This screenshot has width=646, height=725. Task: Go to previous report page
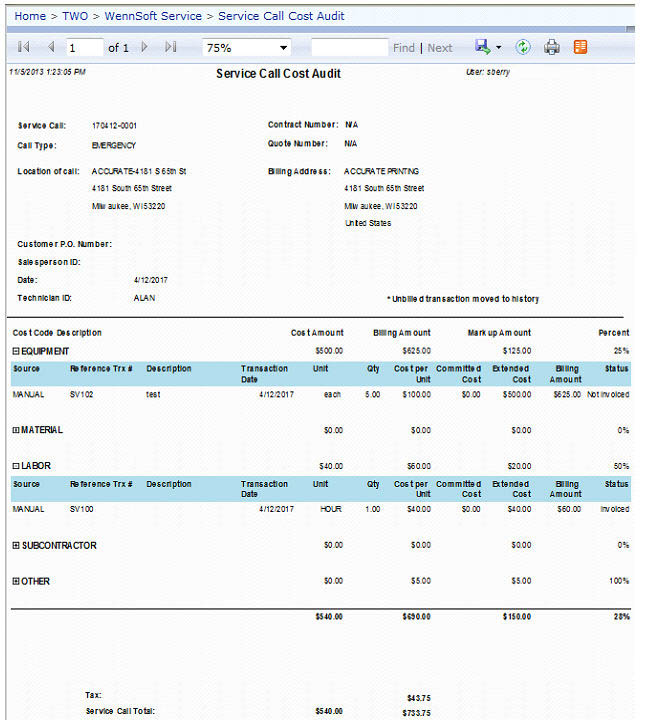point(51,48)
